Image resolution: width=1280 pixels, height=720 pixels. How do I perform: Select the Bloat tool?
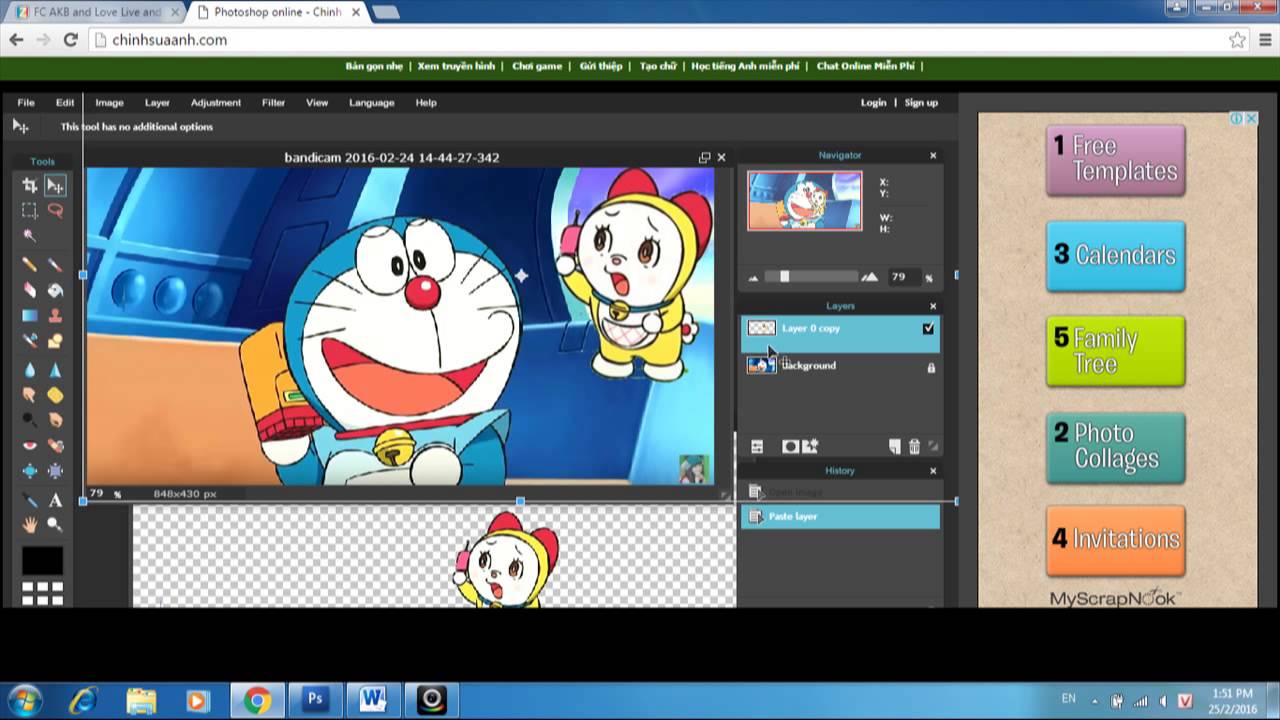pos(30,471)
